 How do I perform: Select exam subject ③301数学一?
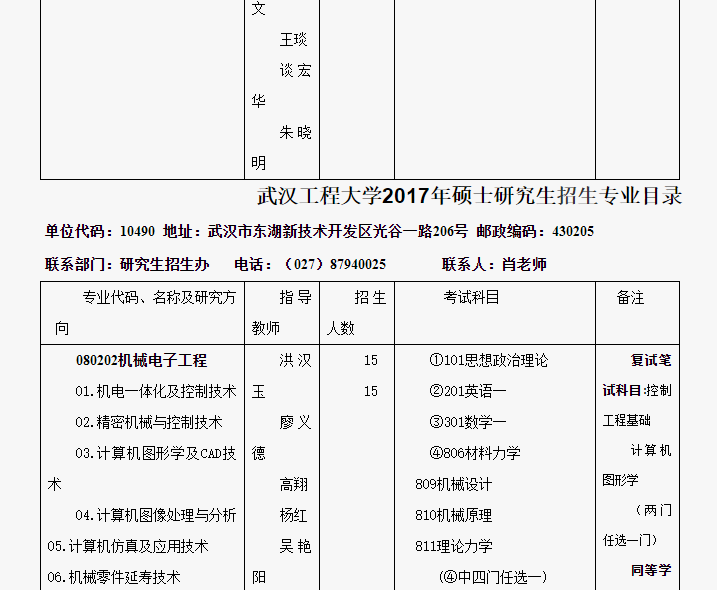467,422
